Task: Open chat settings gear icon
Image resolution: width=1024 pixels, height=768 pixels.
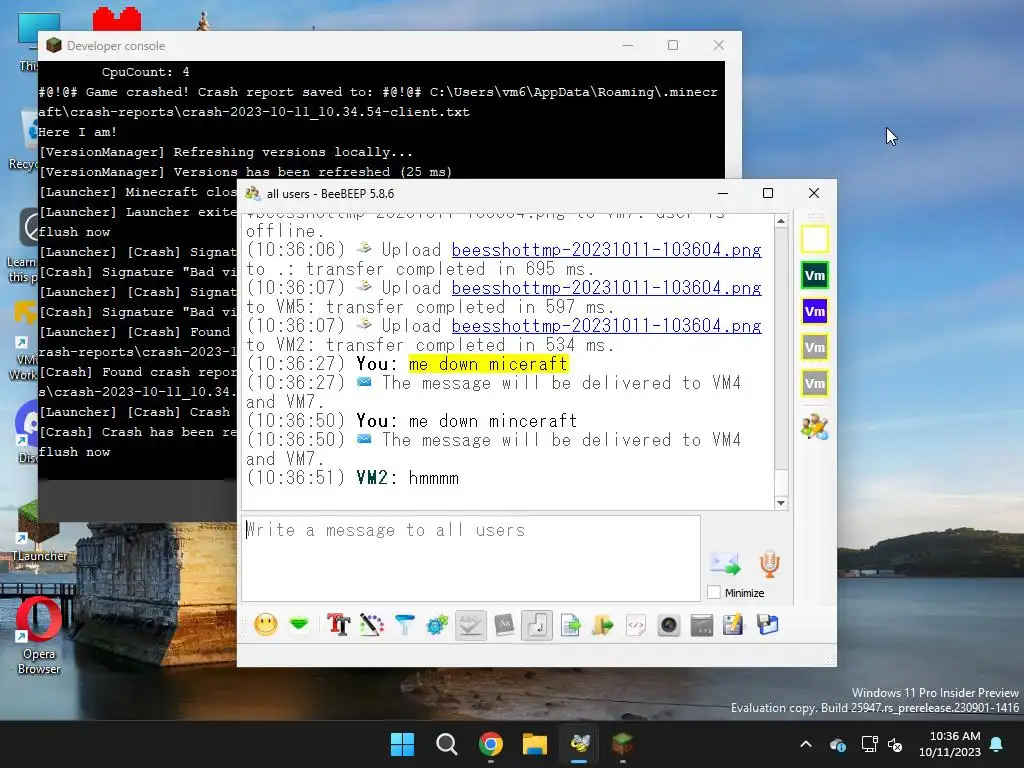Action: [x=438, y=625]
